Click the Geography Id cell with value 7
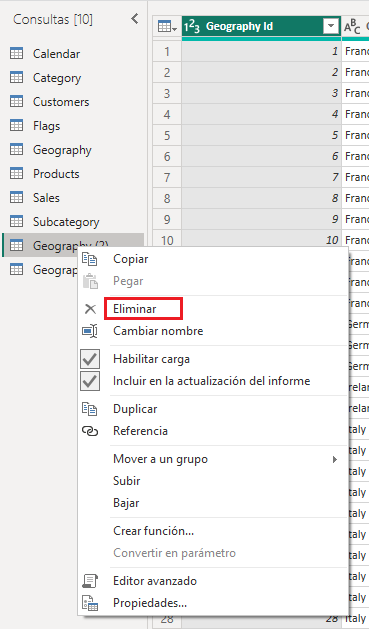 (x=262, y=177)
